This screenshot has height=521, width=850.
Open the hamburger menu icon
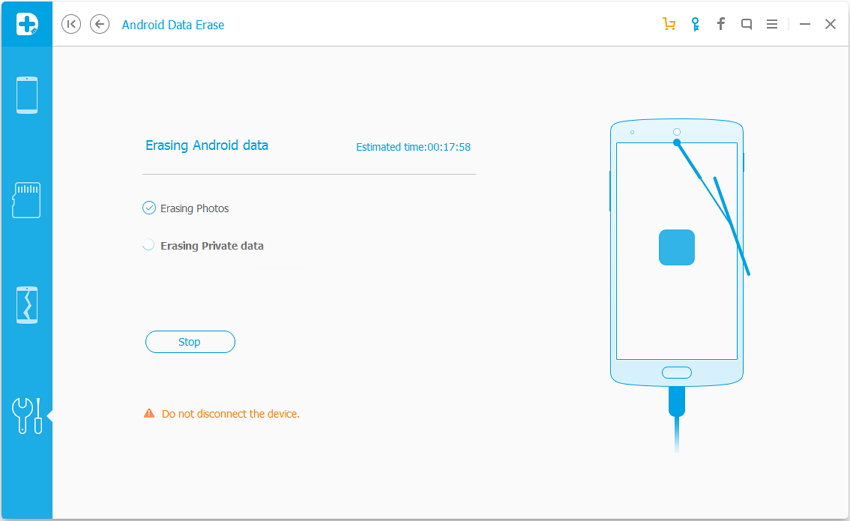(x=772, y=24)
